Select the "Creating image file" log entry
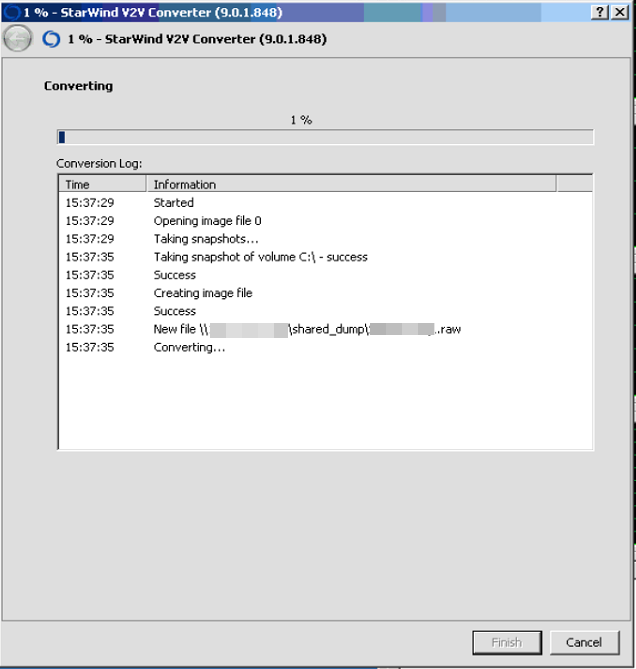The height and width of the screenshot is (669, 636). tap(202, 293)
